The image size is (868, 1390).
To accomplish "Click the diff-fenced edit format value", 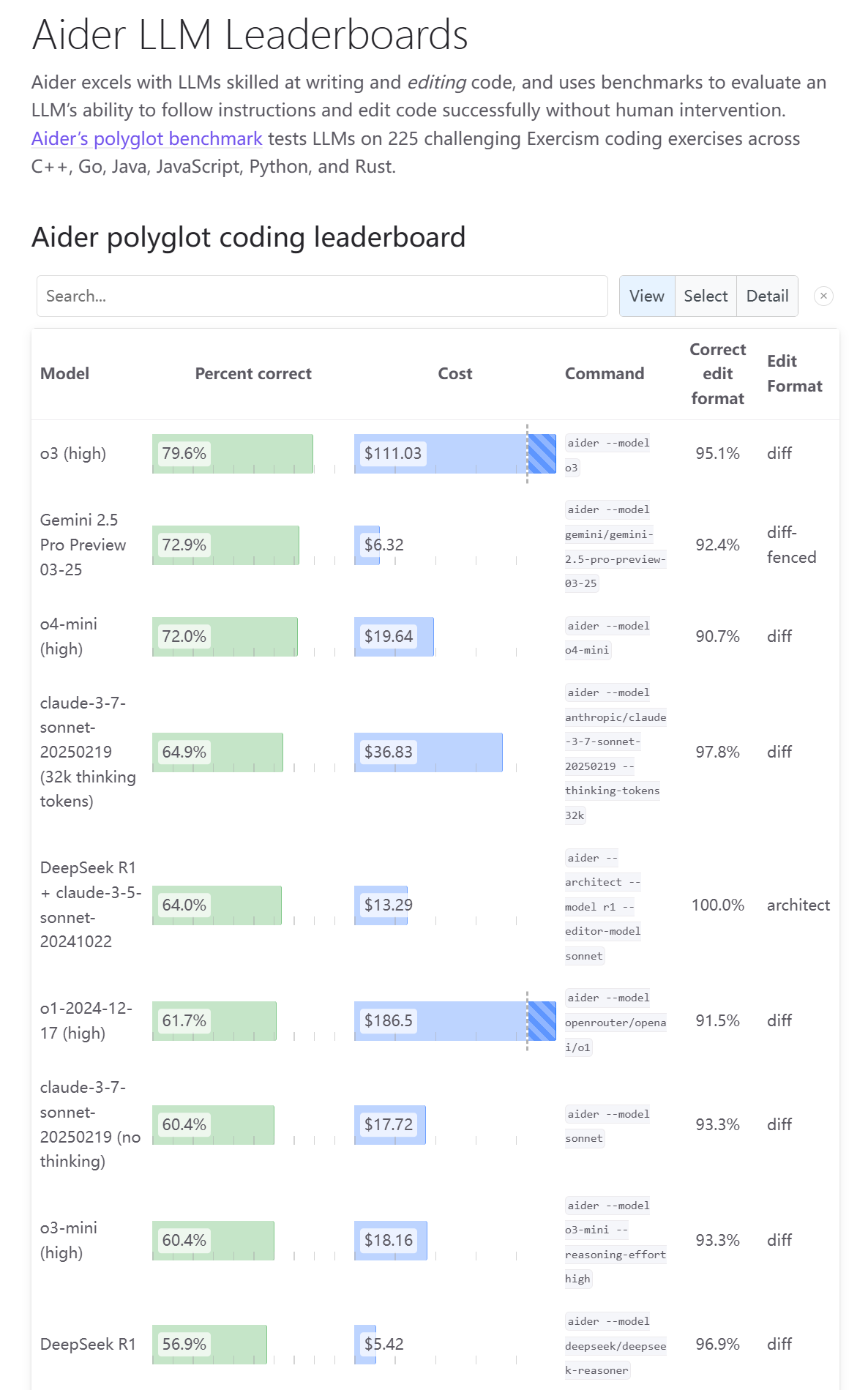I will (x=791, y=545).
